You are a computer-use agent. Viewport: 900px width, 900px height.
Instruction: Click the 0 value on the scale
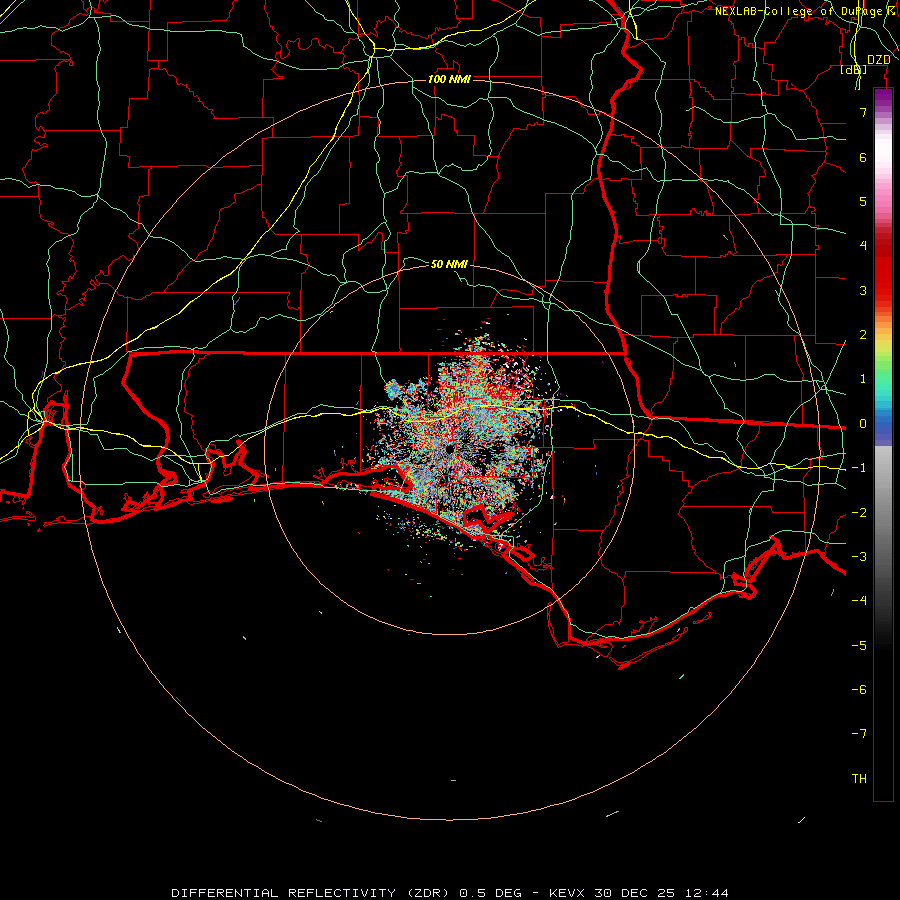tap(863, 424)
